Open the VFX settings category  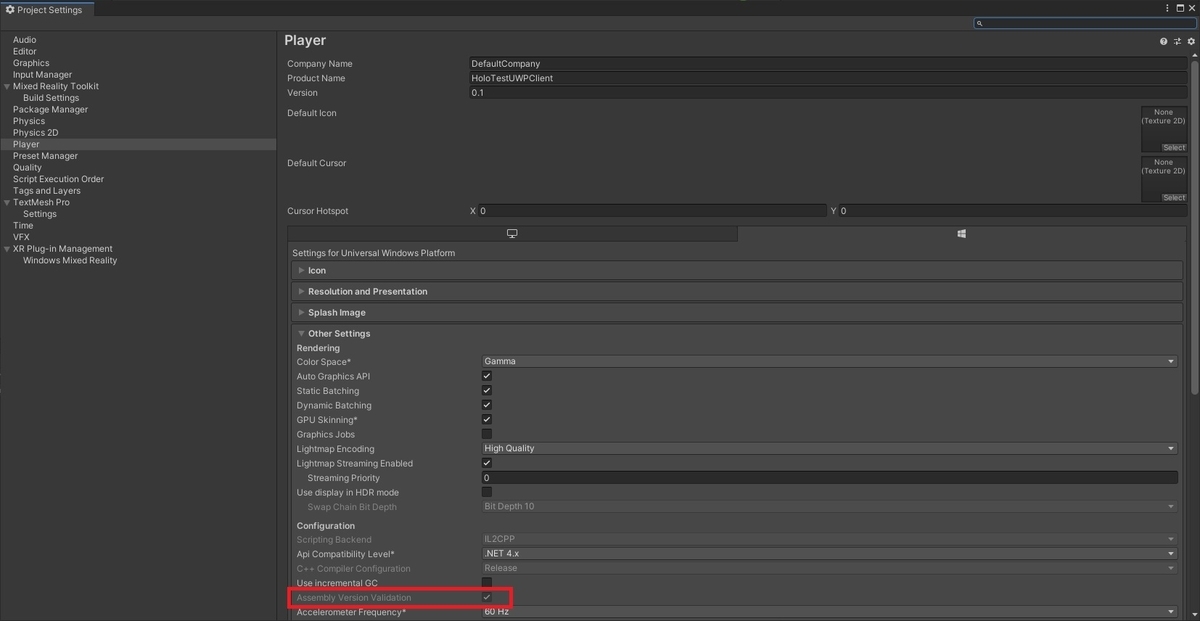(x=21, y=237)
